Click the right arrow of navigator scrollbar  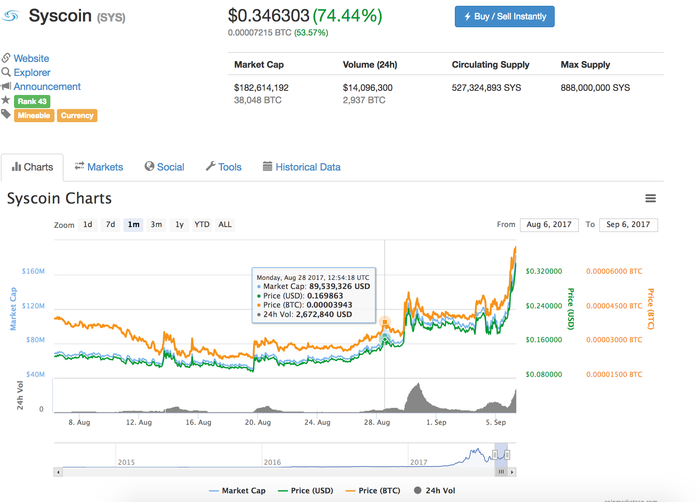click(x=512, y=472)
